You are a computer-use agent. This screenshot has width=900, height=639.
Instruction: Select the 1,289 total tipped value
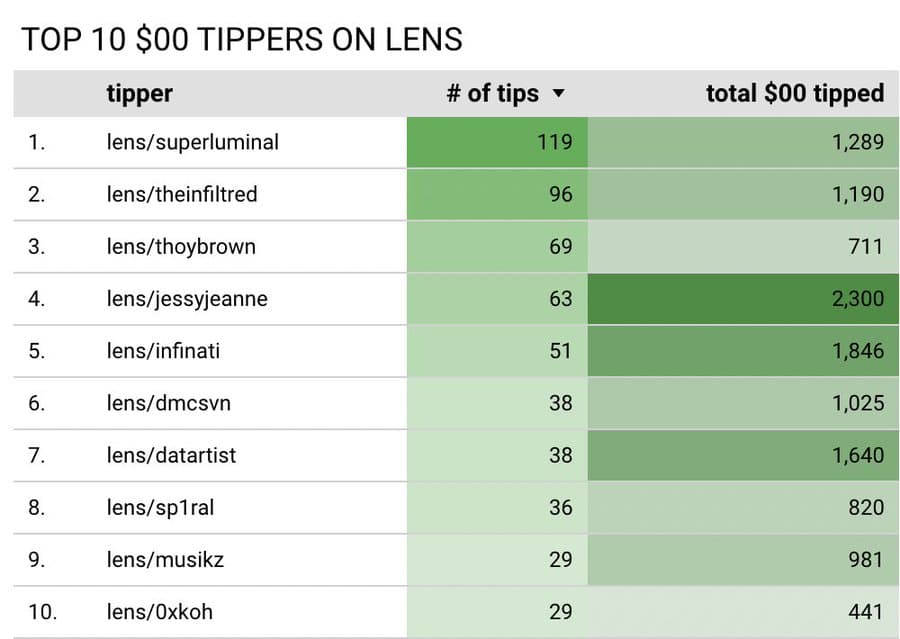click(x=743, y=142)
